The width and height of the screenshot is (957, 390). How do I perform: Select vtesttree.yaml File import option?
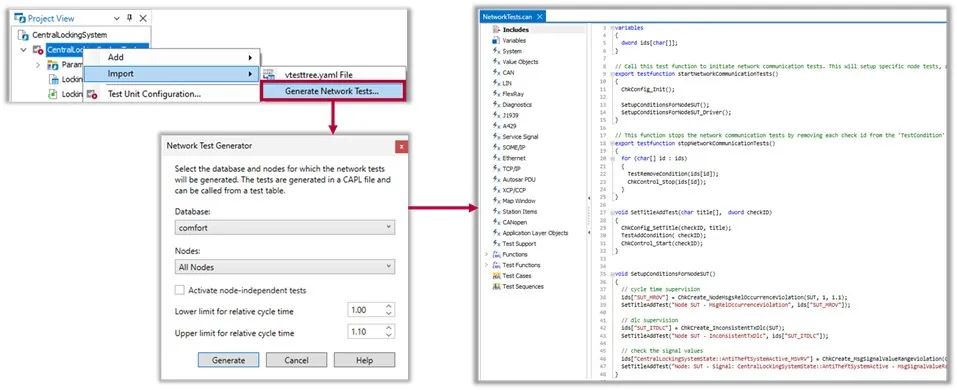point(333,74)
